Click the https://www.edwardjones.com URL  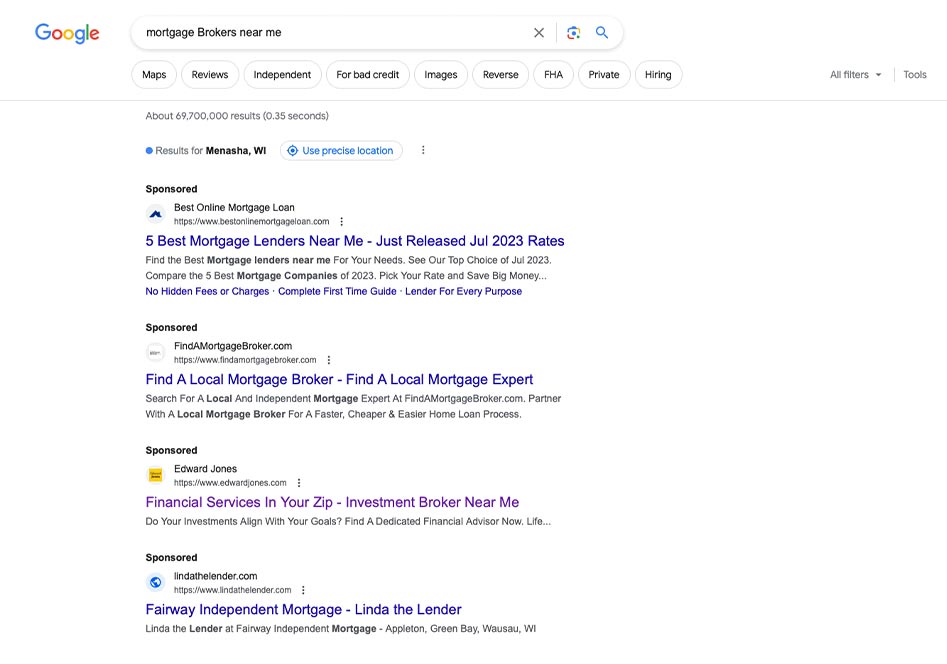[x=230, y=483]
